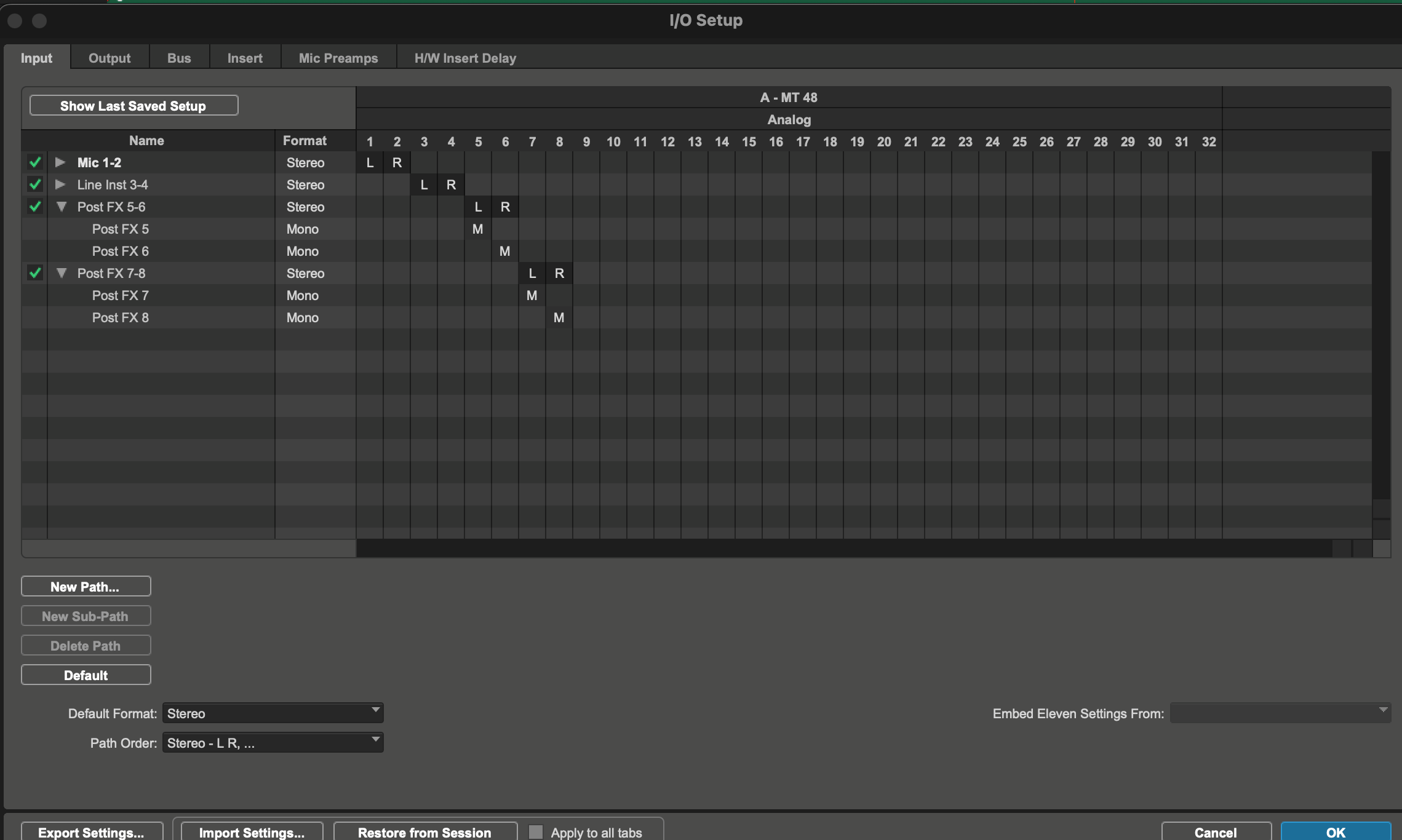Click the L assignment cell for Post FX 7-8
Screen dimensions: 1402x840
532,274
